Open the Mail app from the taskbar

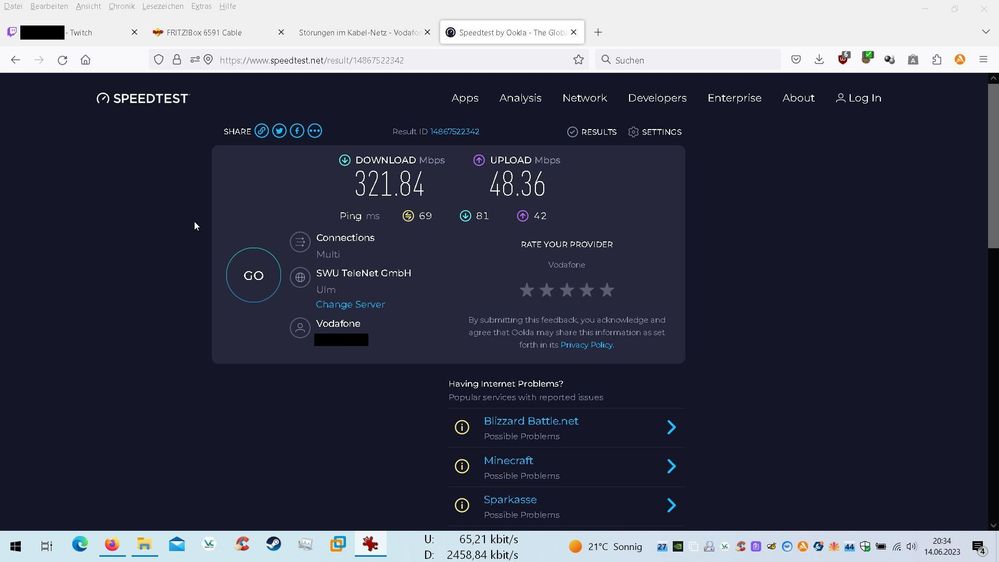(176, 545)
